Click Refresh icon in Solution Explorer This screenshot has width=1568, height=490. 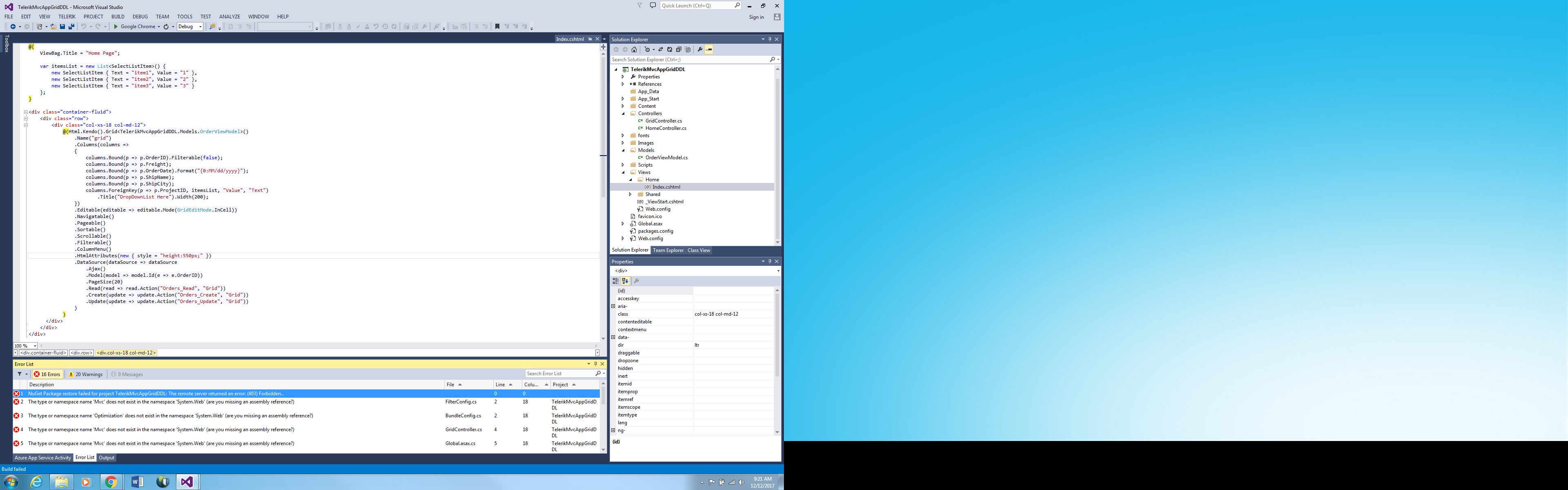click(x=670, y=50)
